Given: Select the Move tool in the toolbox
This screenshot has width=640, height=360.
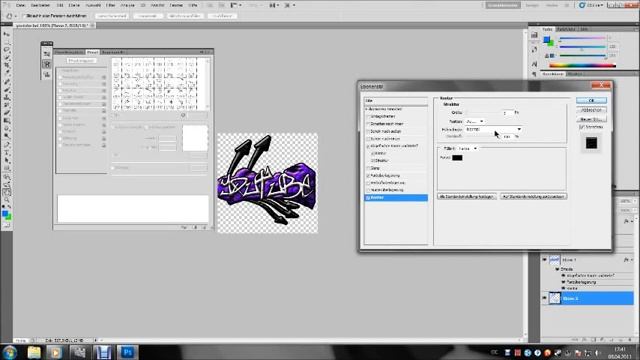Looking at the screenshot, I should 7,35.
